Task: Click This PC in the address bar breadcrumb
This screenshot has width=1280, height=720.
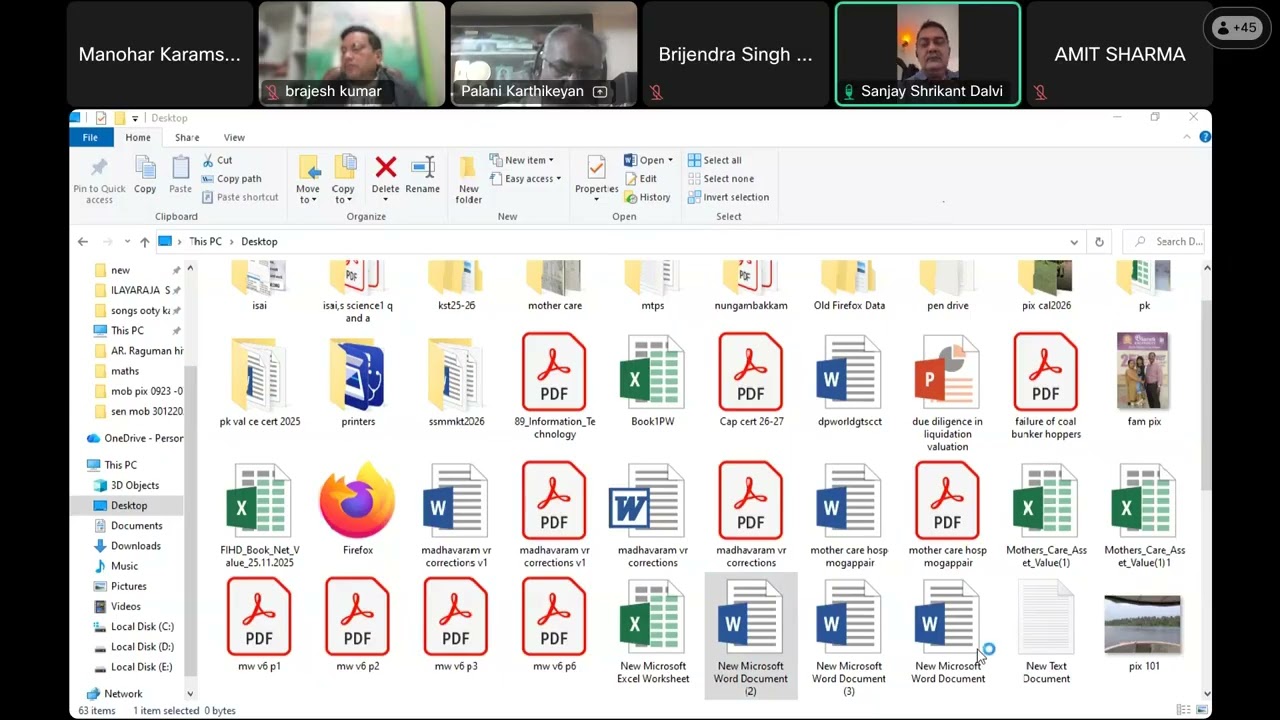Action: click(x=205, y=242)
